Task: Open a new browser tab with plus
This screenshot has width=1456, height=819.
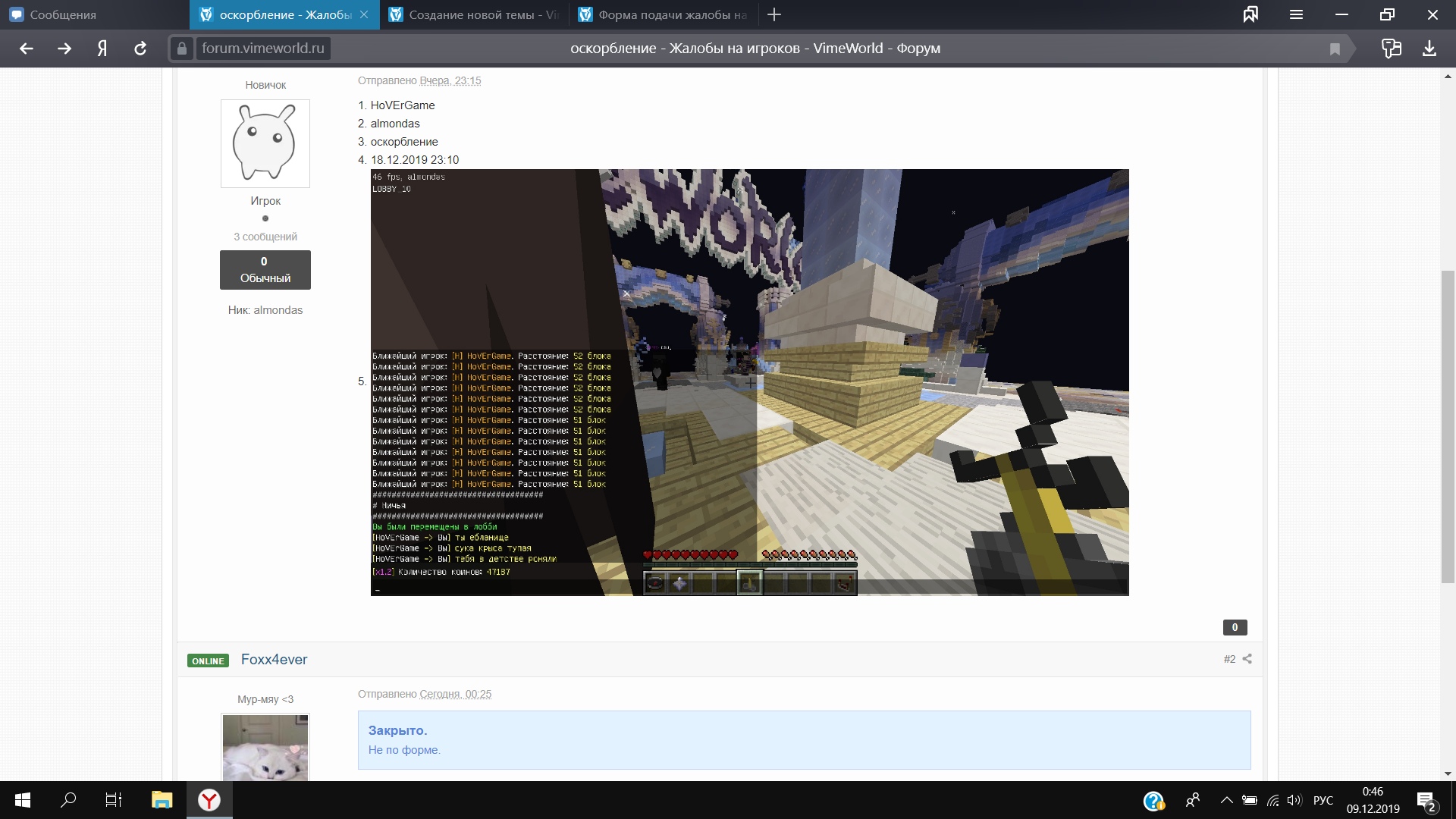Action: (774, 14)
